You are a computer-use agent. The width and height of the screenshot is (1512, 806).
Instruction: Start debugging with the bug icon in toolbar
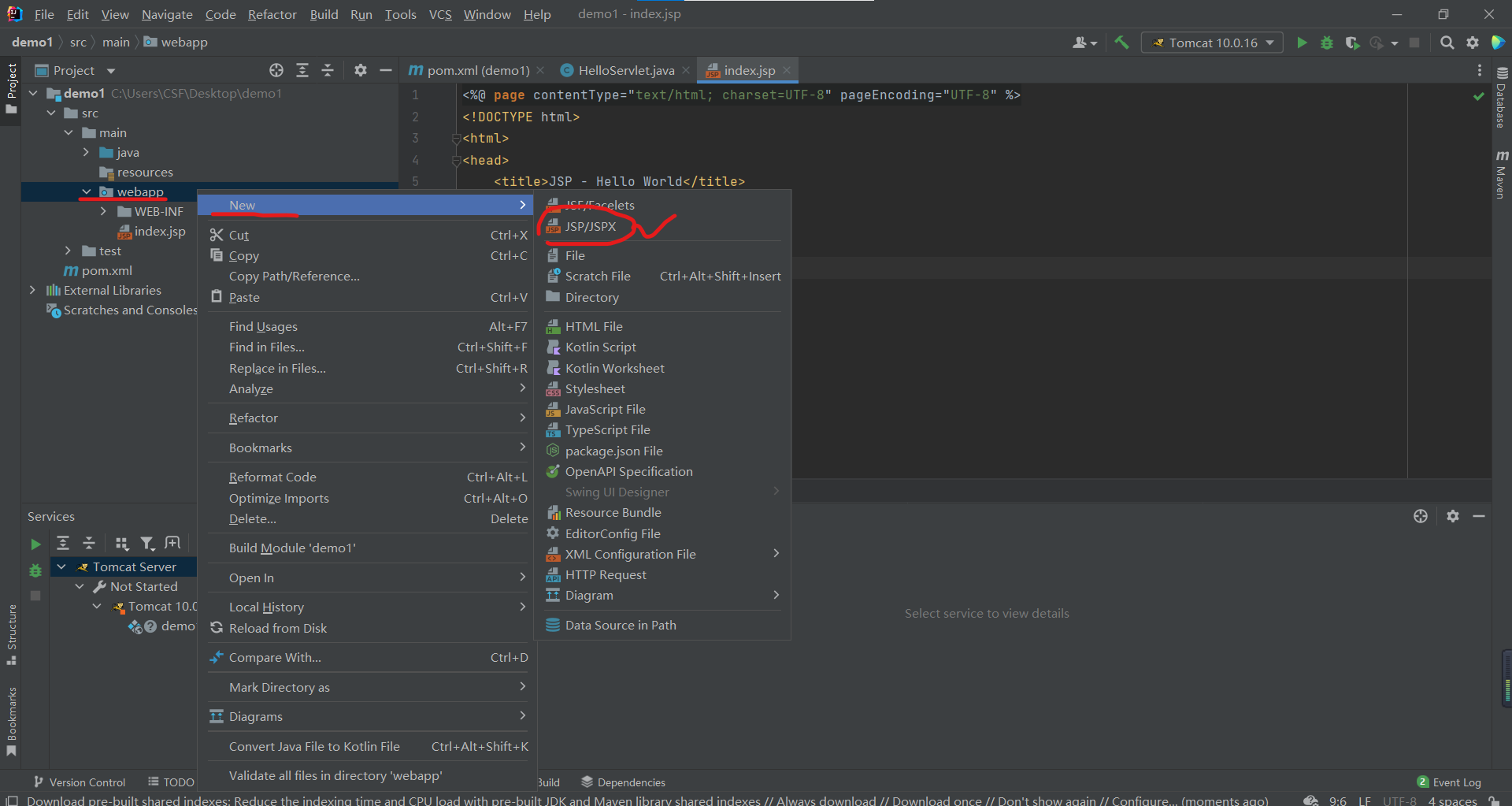1327,43
